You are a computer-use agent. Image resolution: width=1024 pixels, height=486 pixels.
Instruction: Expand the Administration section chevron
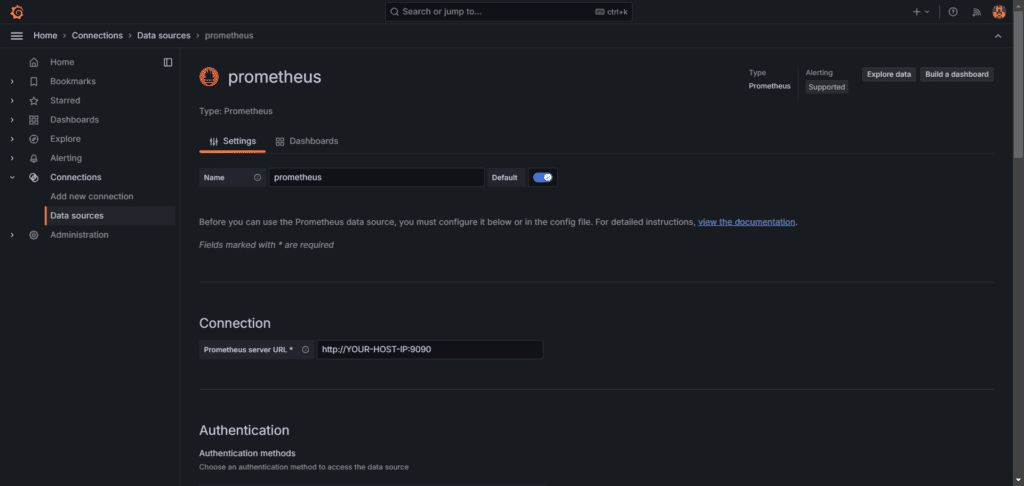(x=12, y=235)
